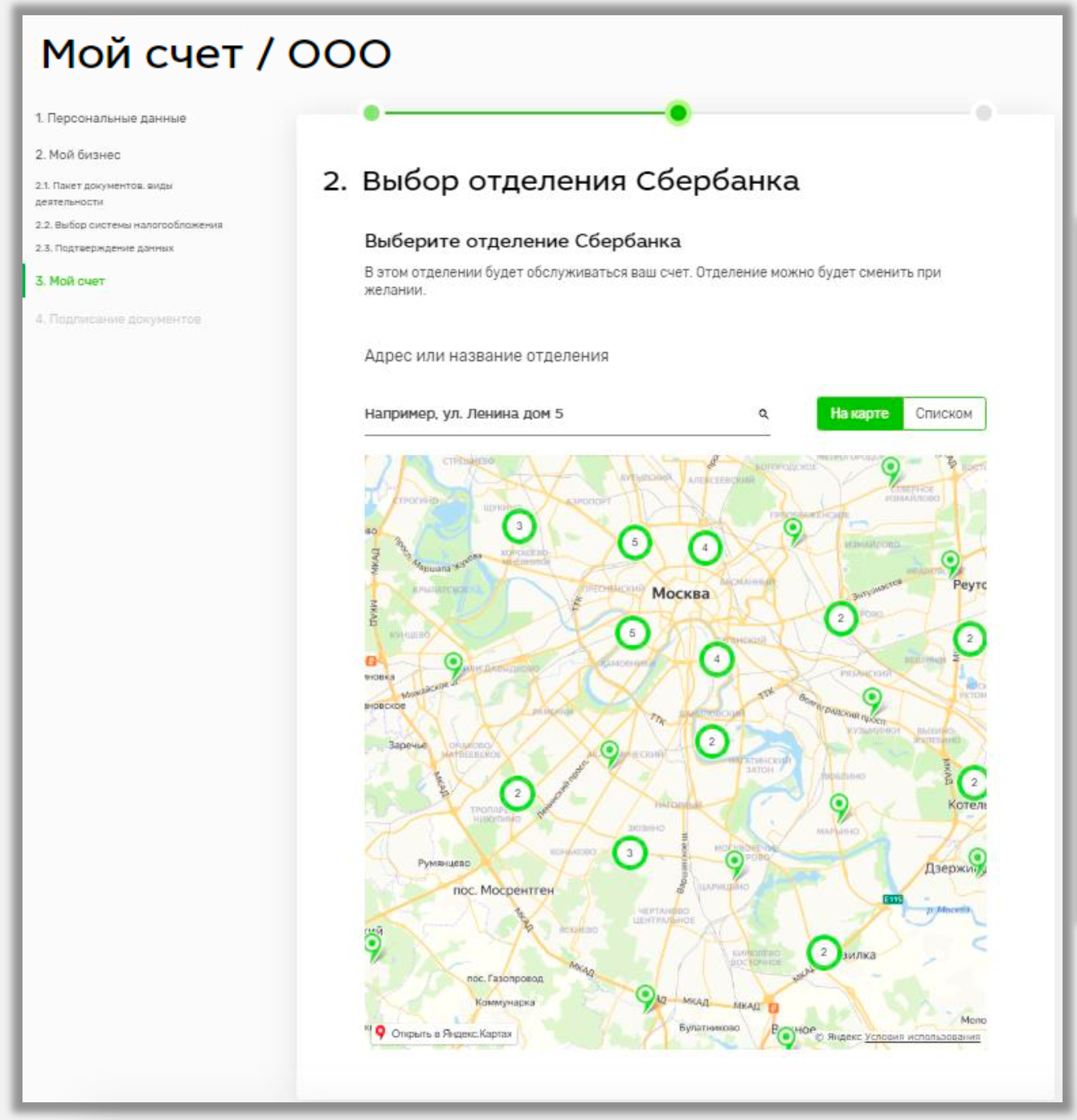Click the cluster marker with 4 near Москва label
Image resolution: width=1077 pixels, height=1120 pixels.
(x=703, y=547)
